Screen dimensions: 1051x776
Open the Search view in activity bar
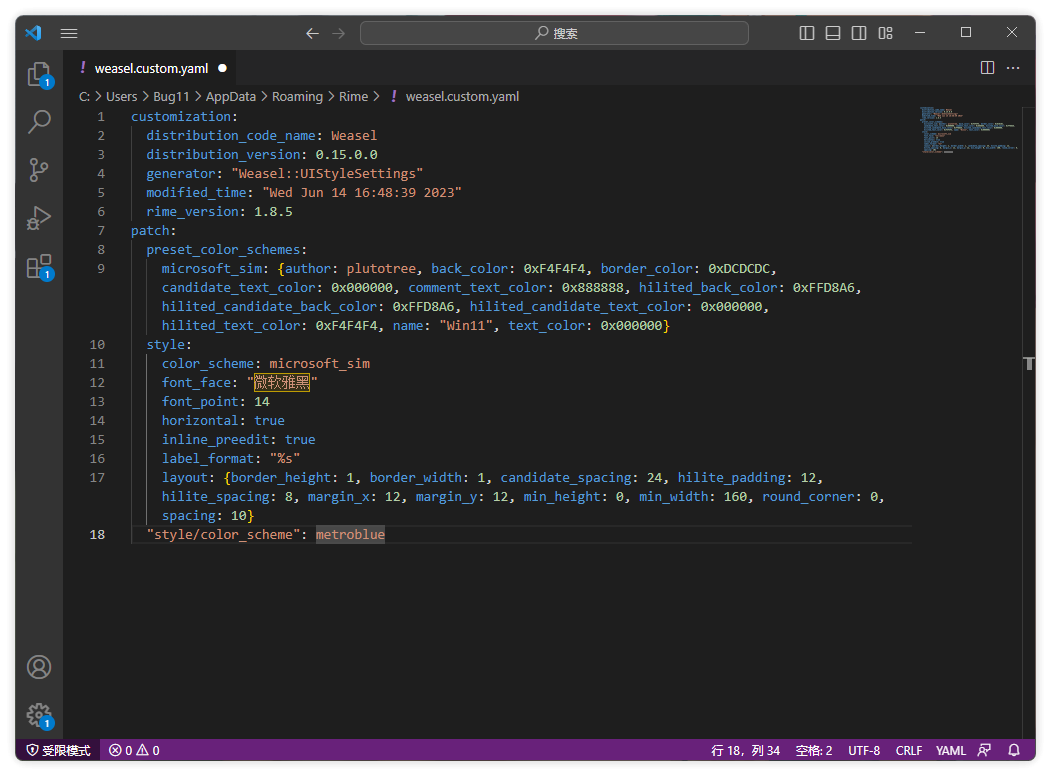click(x=39, y=122)
